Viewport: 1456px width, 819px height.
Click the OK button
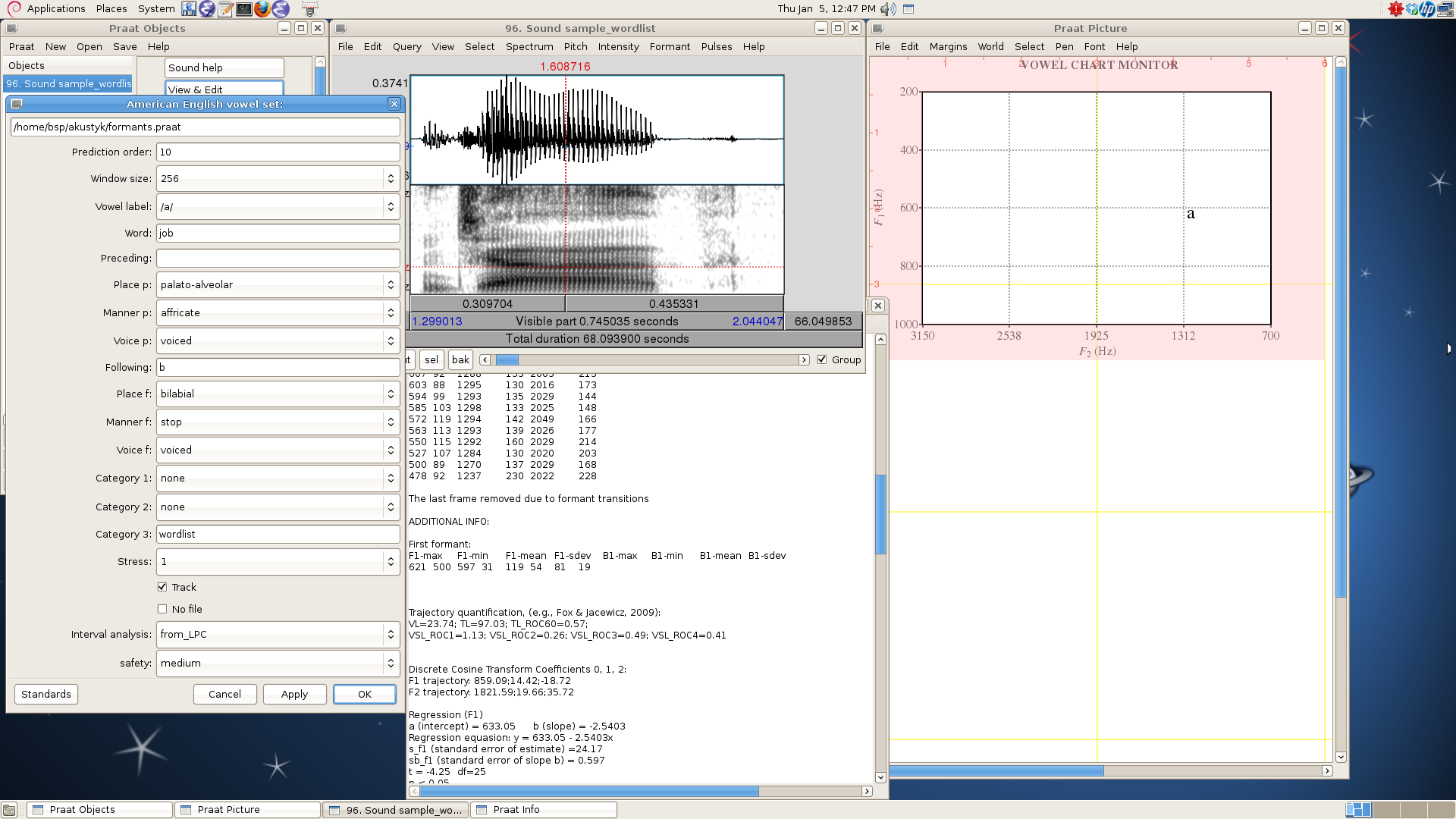(365, 694)
